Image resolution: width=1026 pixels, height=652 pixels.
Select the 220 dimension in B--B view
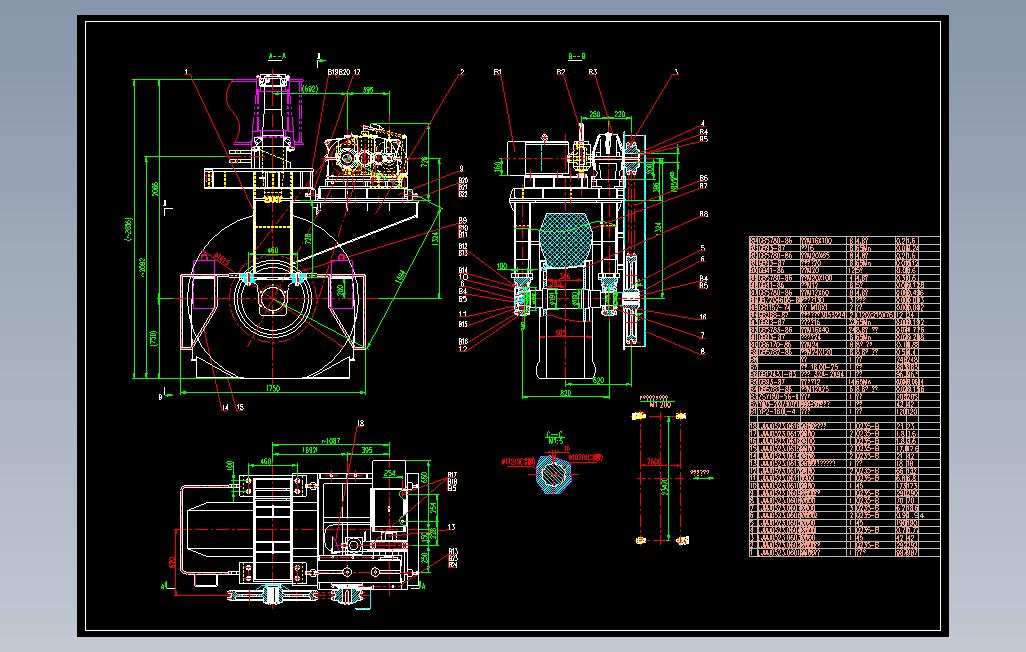click(x=619, y=115)
